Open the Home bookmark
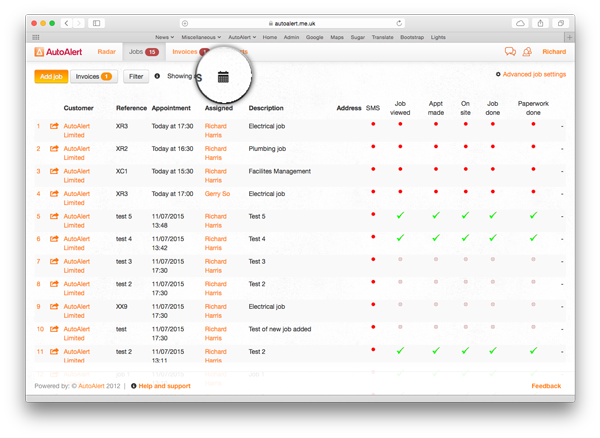This screenshot has width=600, height=438. click(270, 37)
